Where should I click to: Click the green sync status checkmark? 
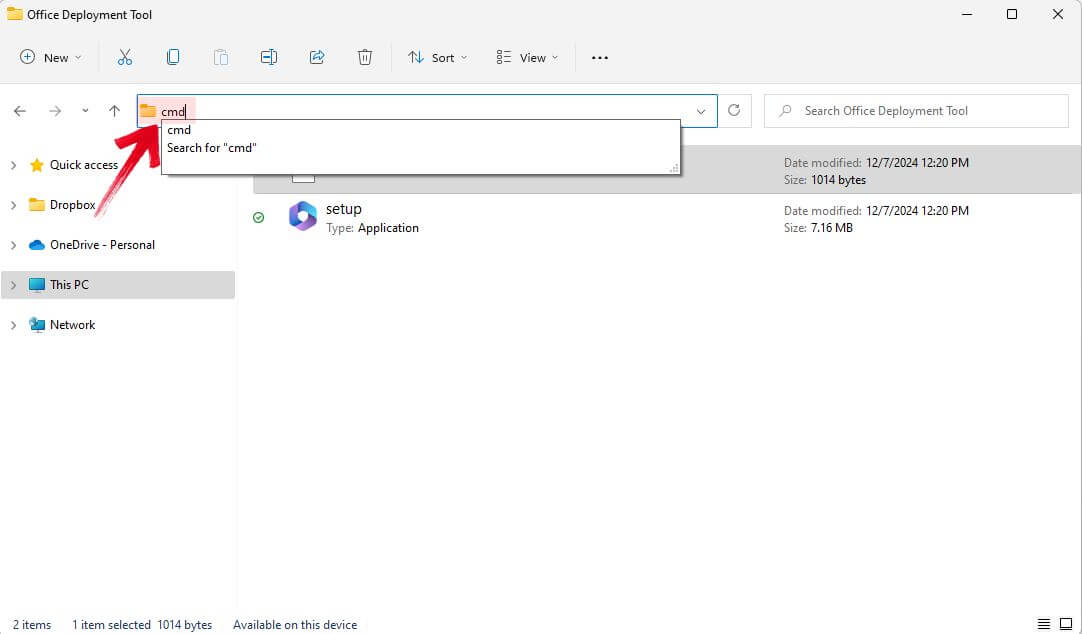(x=259, y=217)
